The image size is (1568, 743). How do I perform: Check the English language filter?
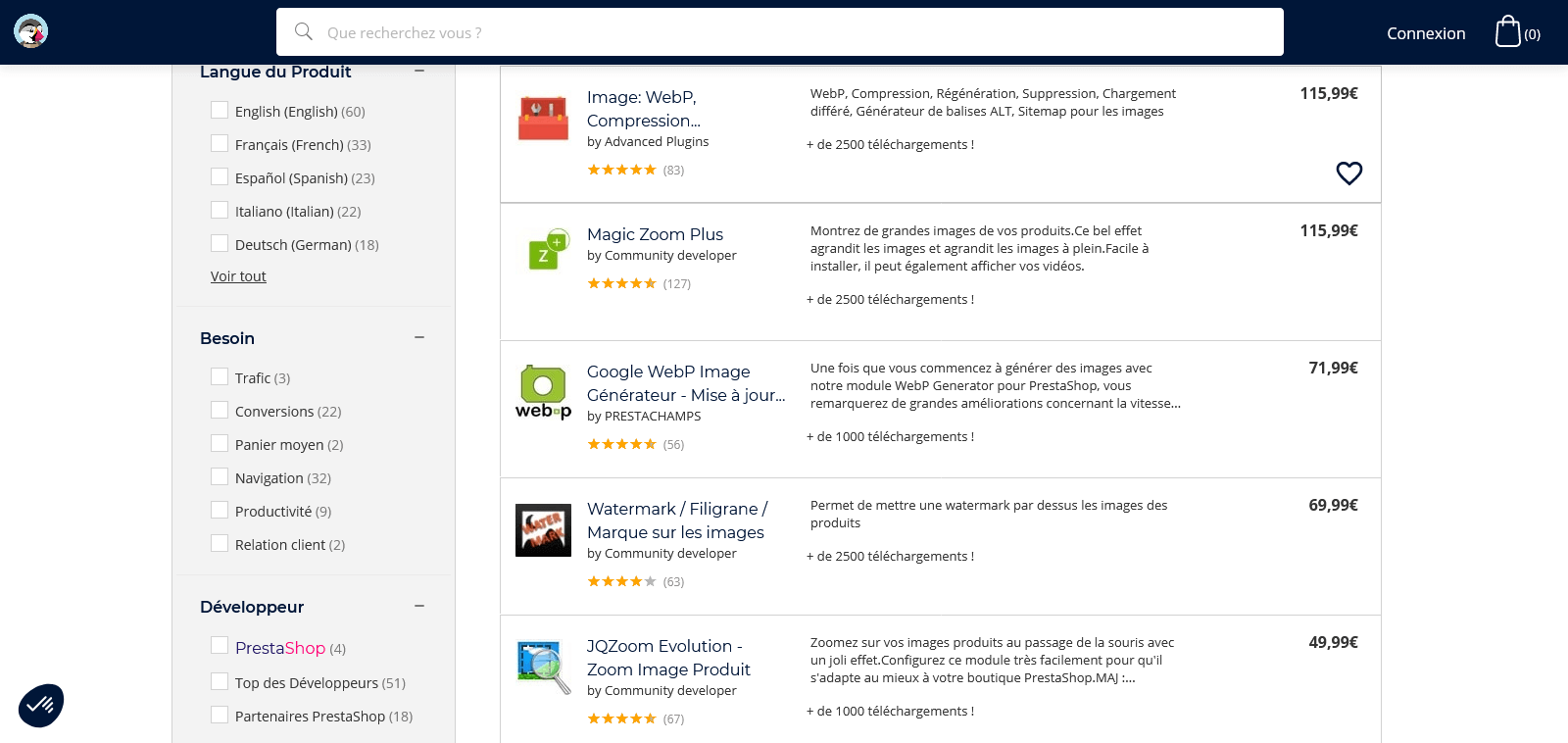pos(220,111)
